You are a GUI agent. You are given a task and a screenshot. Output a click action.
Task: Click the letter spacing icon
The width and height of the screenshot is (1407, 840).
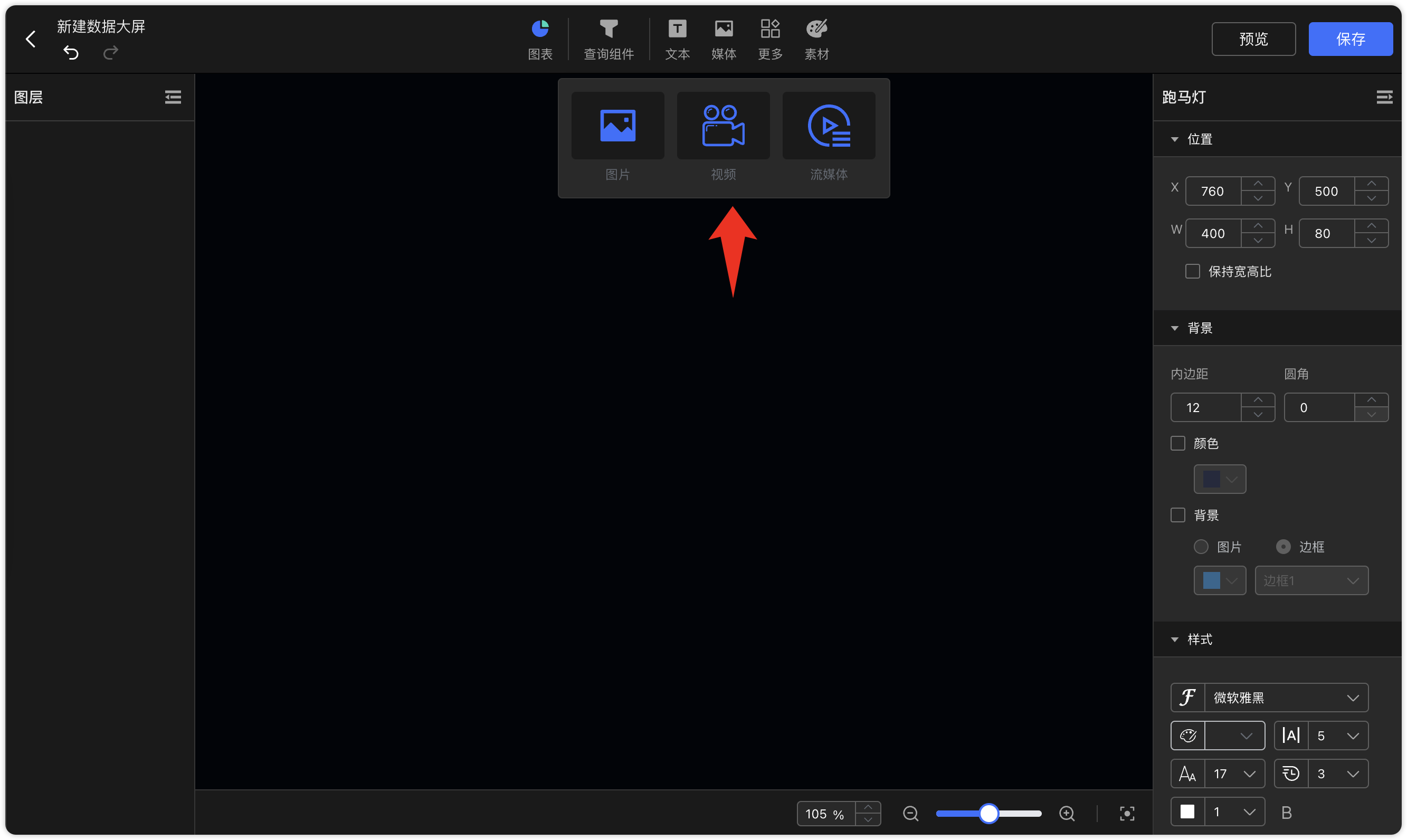(1291, 736)
